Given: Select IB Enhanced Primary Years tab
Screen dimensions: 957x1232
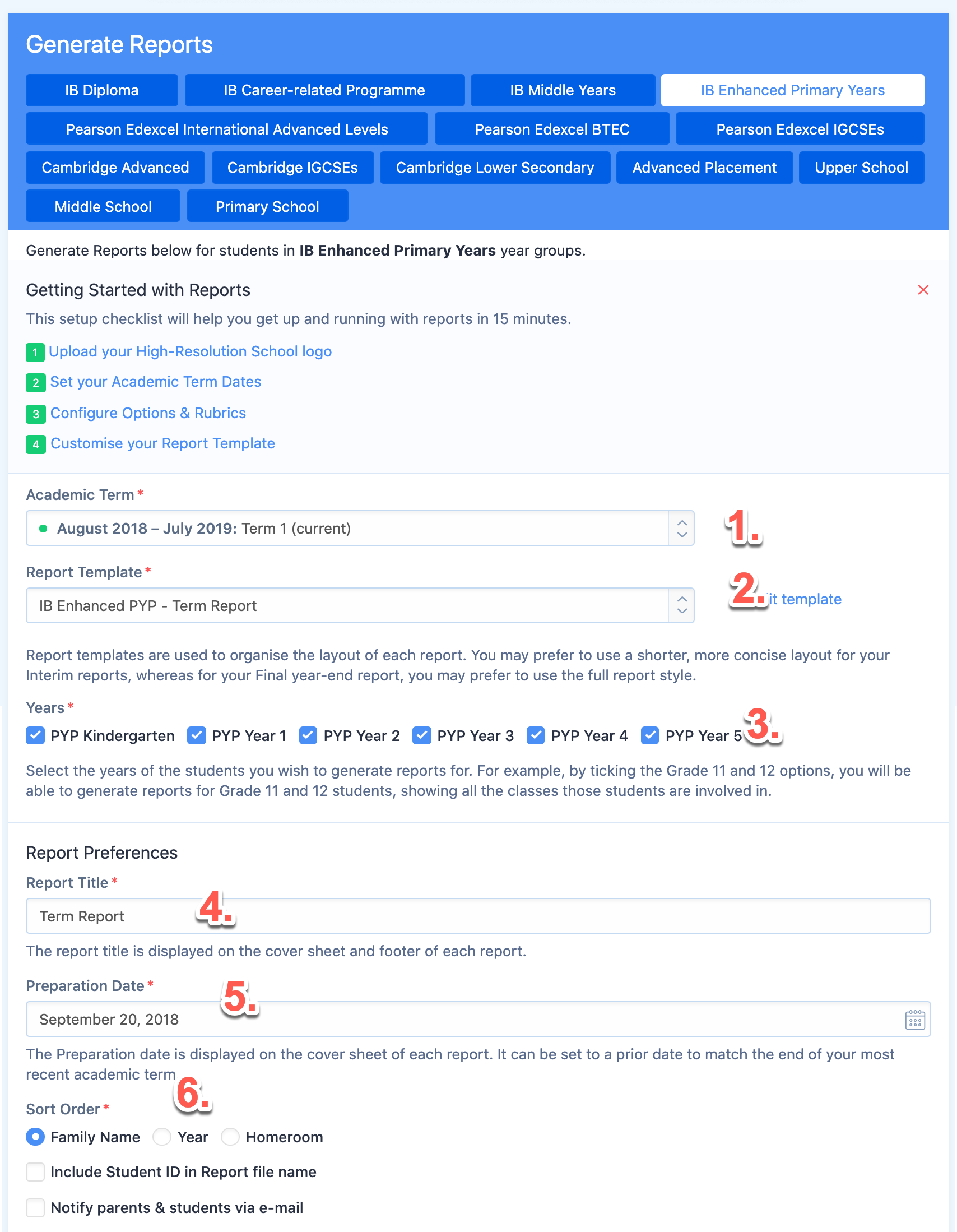Looking at the screenshot, I should click(792, 90).
